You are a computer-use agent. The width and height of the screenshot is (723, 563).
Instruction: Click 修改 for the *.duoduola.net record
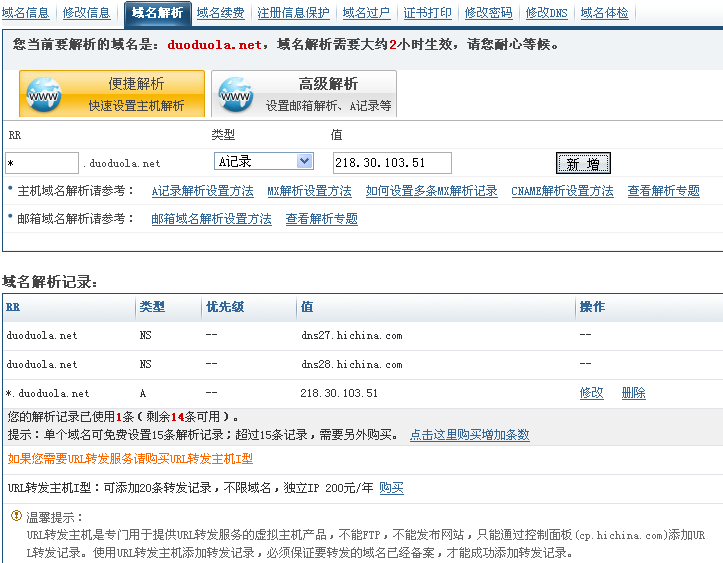click(x=592, y=393)
